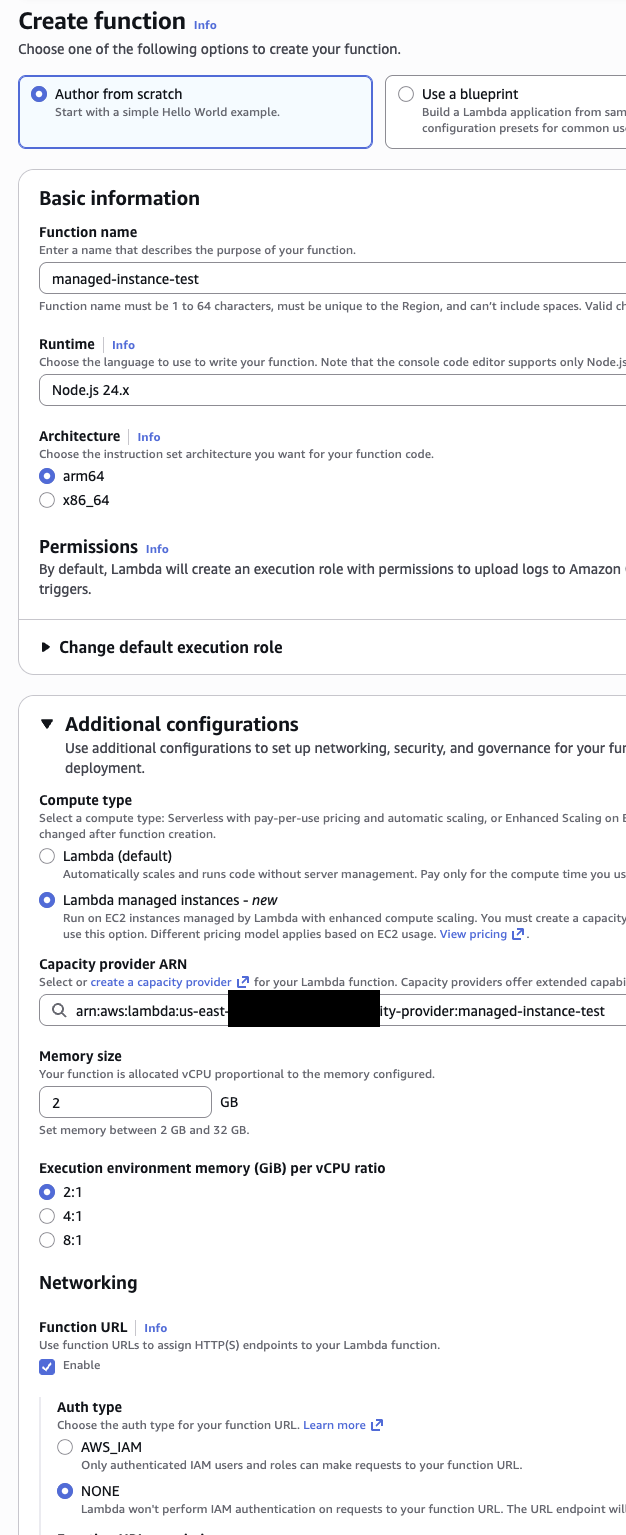Select the x86_64 architecture option
This screenshot has height=1535, width=626.
coord(47,499)
